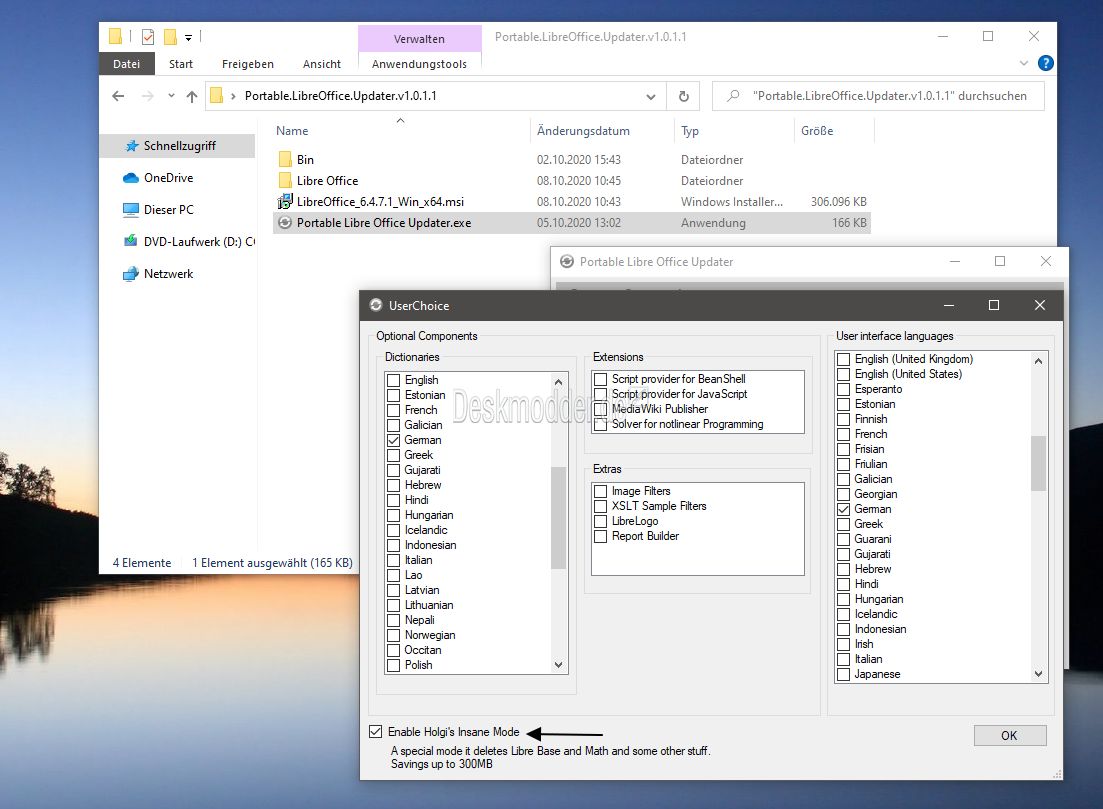Enable the English dictionary checkbox
Screen dimensions: 1103x809
394,381
